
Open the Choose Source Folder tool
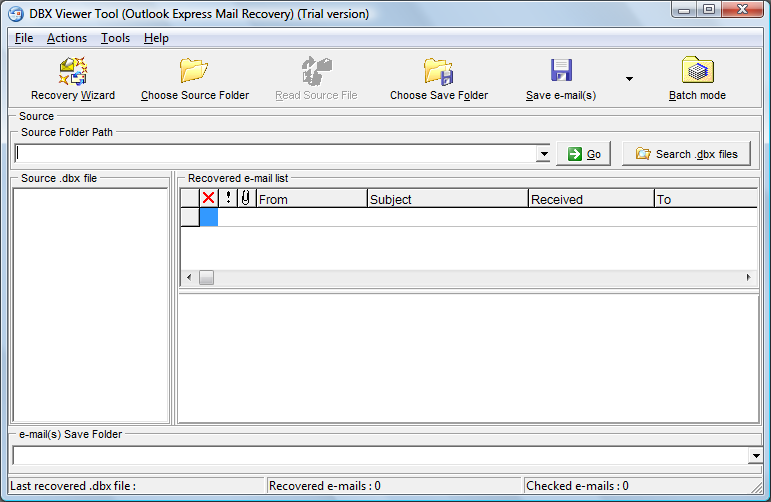195,79
